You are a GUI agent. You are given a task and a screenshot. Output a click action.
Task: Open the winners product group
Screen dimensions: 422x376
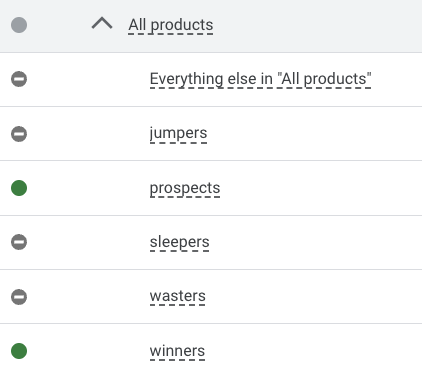(x=177, y=351)
